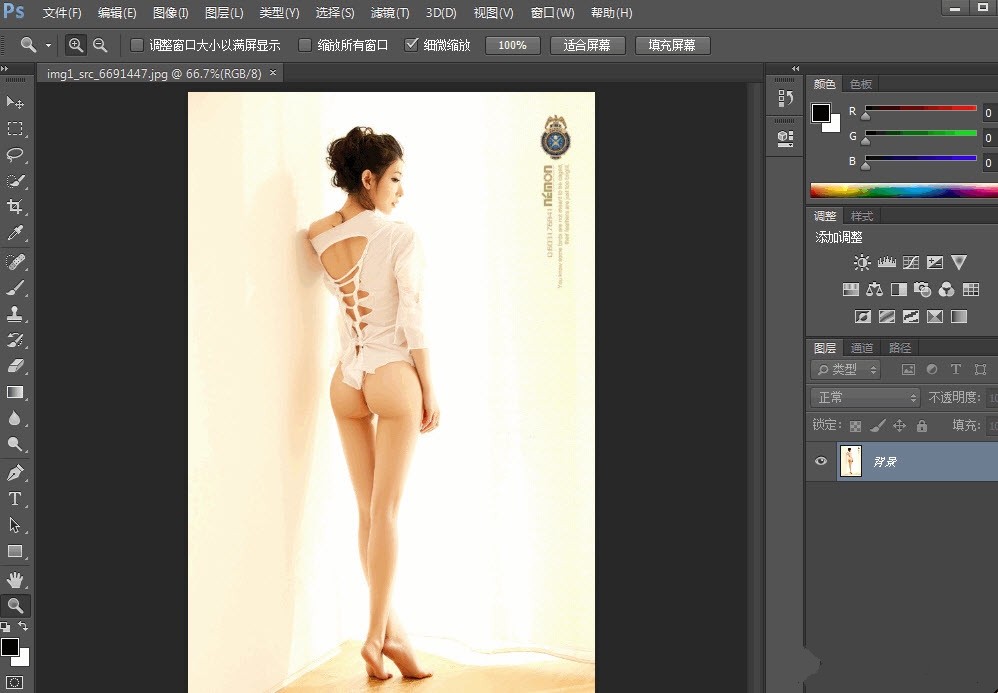Select the Rectangular Marquee tool
Image resolution: width=998 pixels, height=693 pixels.
[x=15, y=129]
